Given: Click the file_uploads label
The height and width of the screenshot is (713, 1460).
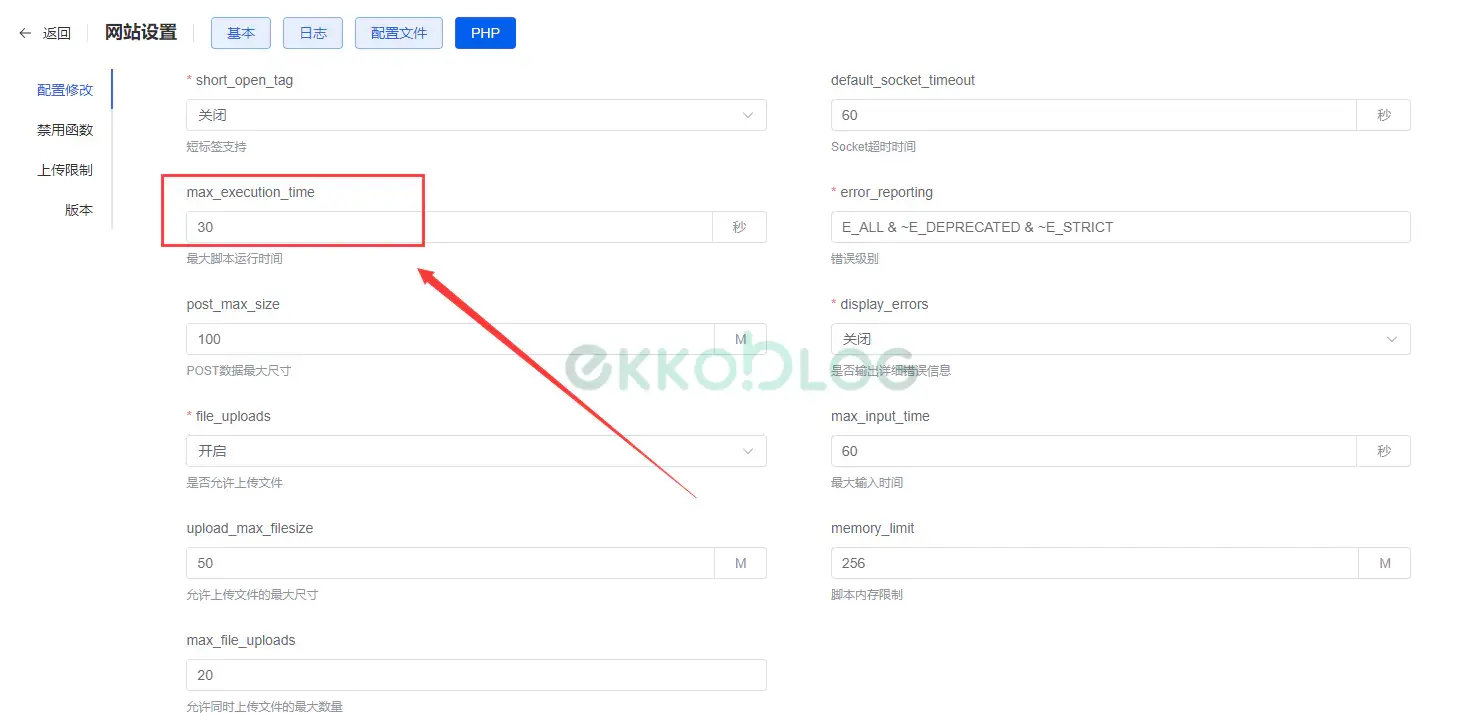Looking at the screenshot, I should click(233, 416).
